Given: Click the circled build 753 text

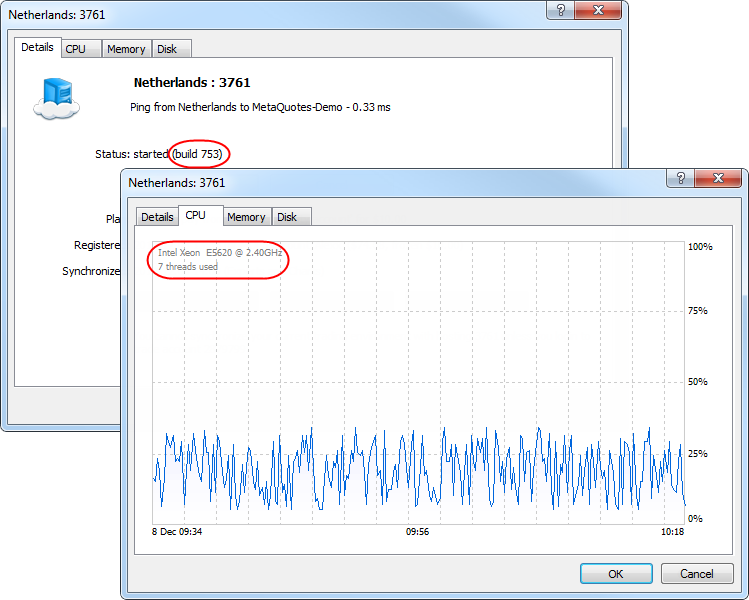Looking at the screenshot, I should [x=198, y=154].
